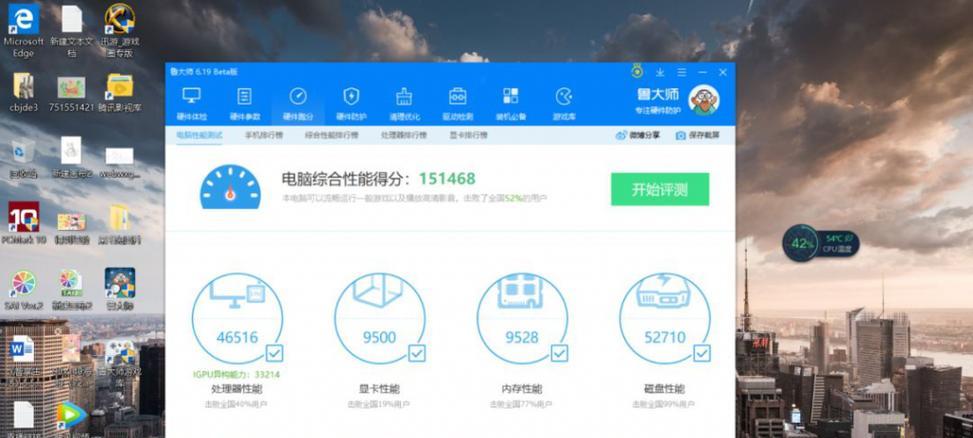Open the hamburger menu in title bar
This screenshot has width=973, height=438.
(x=681, y=73)
